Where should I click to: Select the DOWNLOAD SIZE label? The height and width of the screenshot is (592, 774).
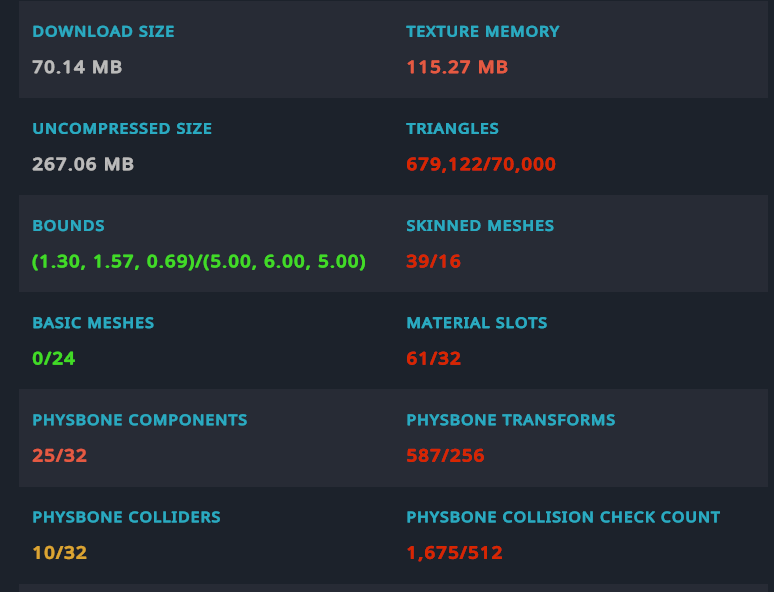[x=103, y=32]
